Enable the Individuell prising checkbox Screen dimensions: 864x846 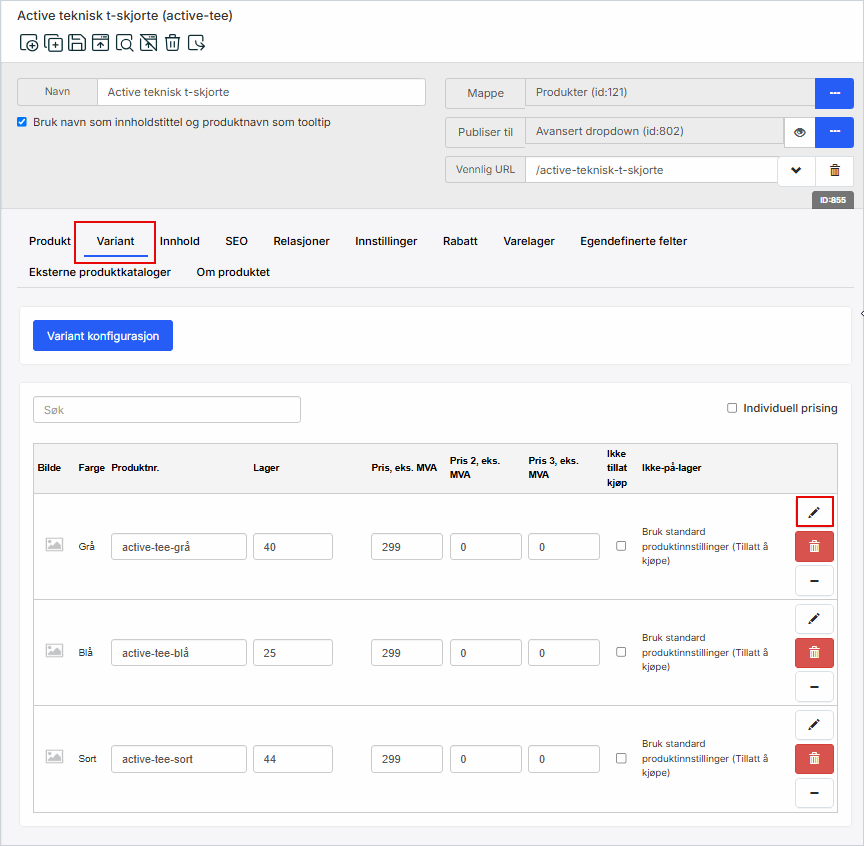(x=732, y=408)
